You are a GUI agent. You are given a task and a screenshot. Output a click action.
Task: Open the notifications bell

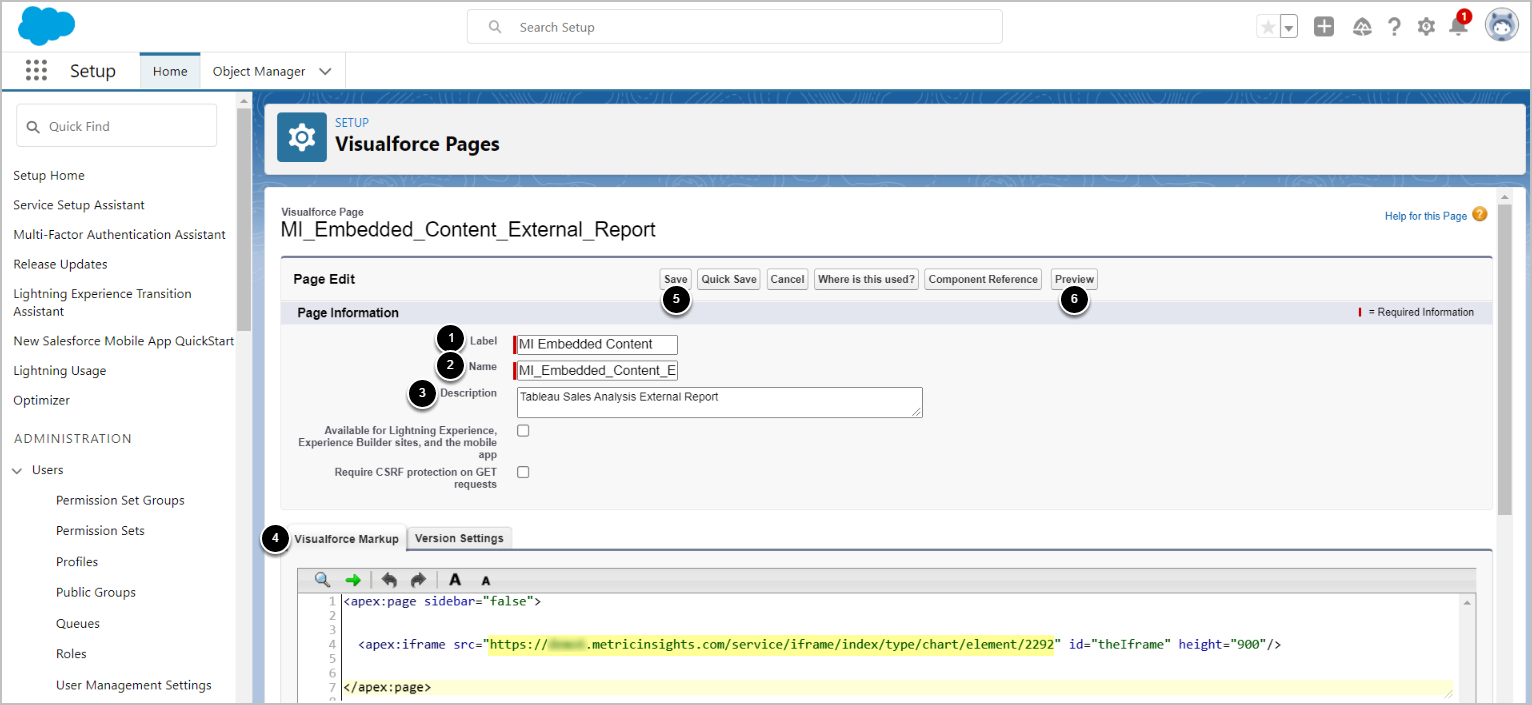(1458, 27)
